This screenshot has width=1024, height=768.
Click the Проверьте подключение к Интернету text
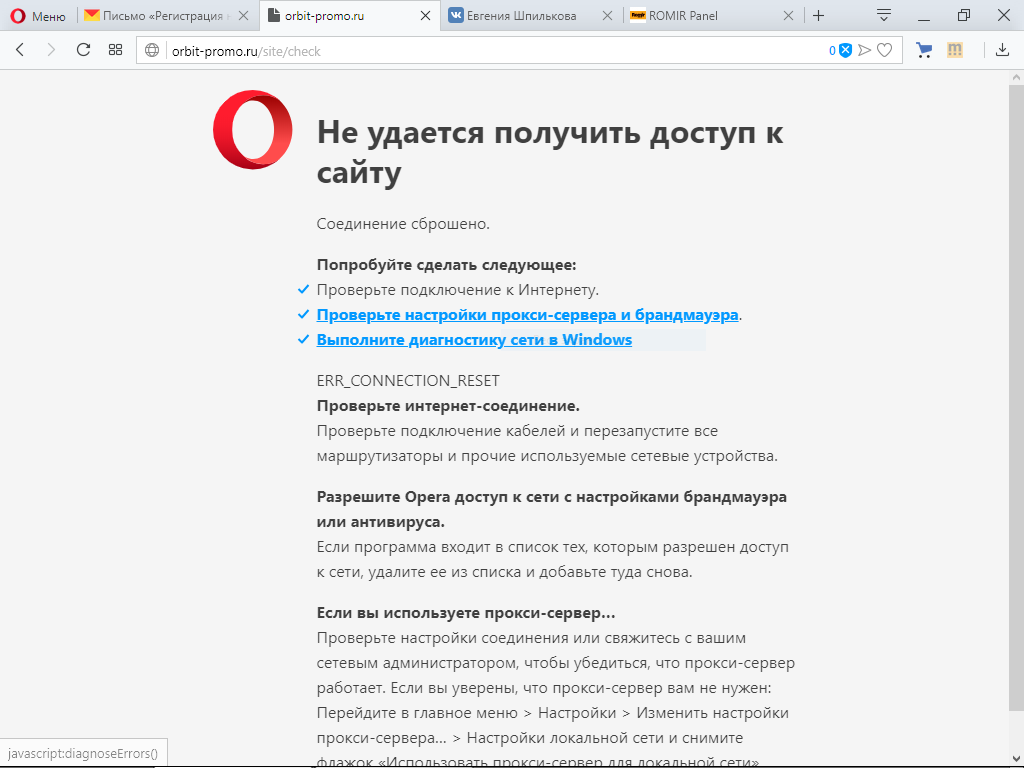point(458,290)
